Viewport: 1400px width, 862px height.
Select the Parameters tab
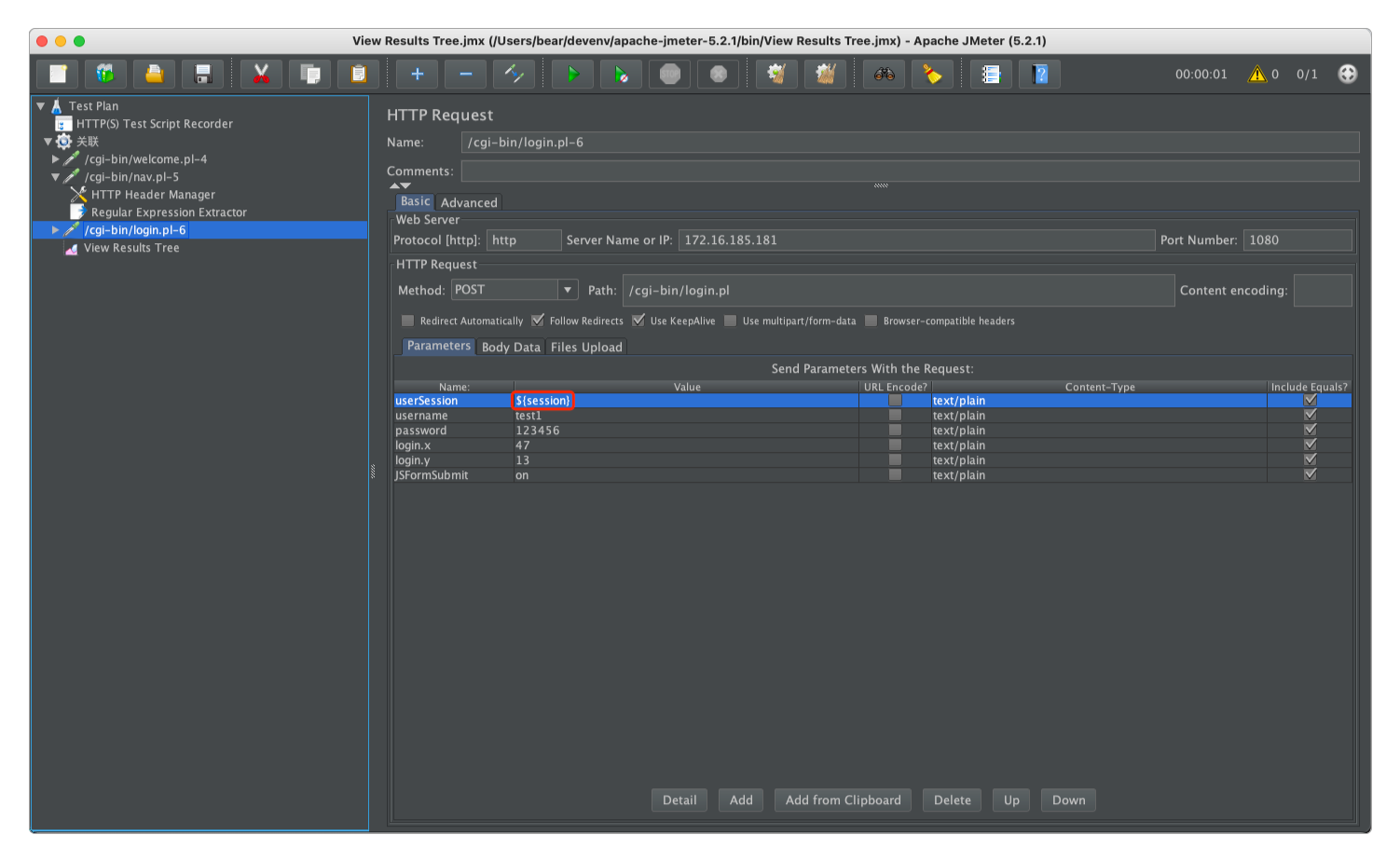pyautogui.click(x=439, y=346)
